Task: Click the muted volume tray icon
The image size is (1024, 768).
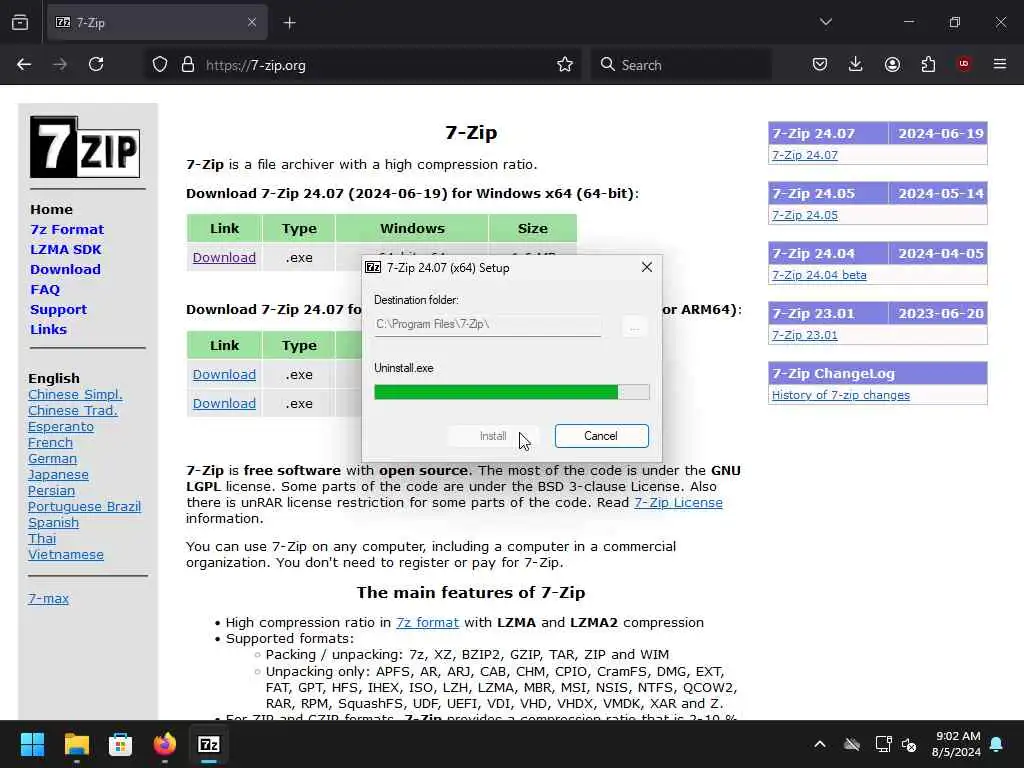Action: pos(909,744)
